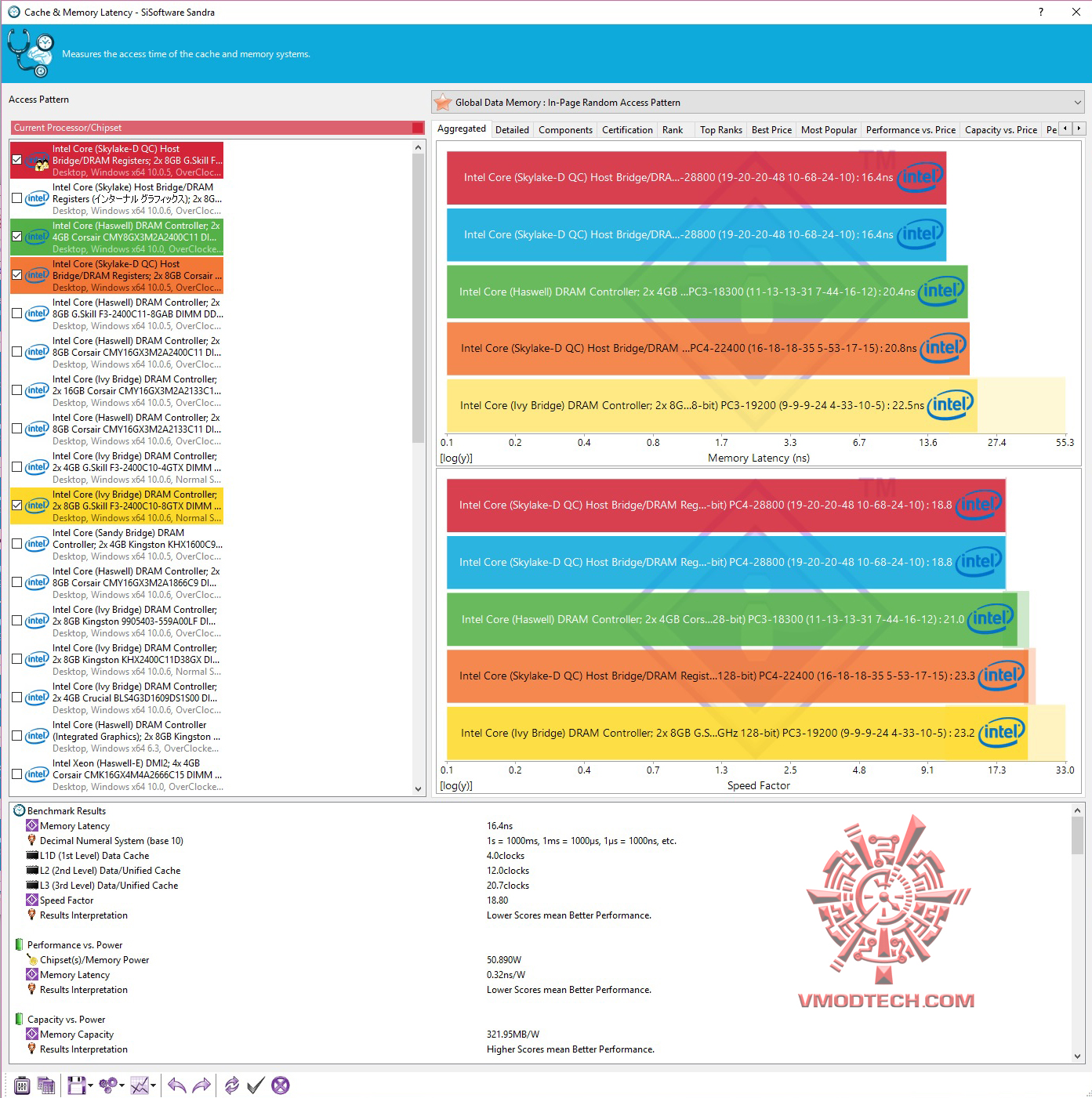Click the Aggregated tab
The width and height of the screenshot is (1092, 1098).
coord(462,129)
